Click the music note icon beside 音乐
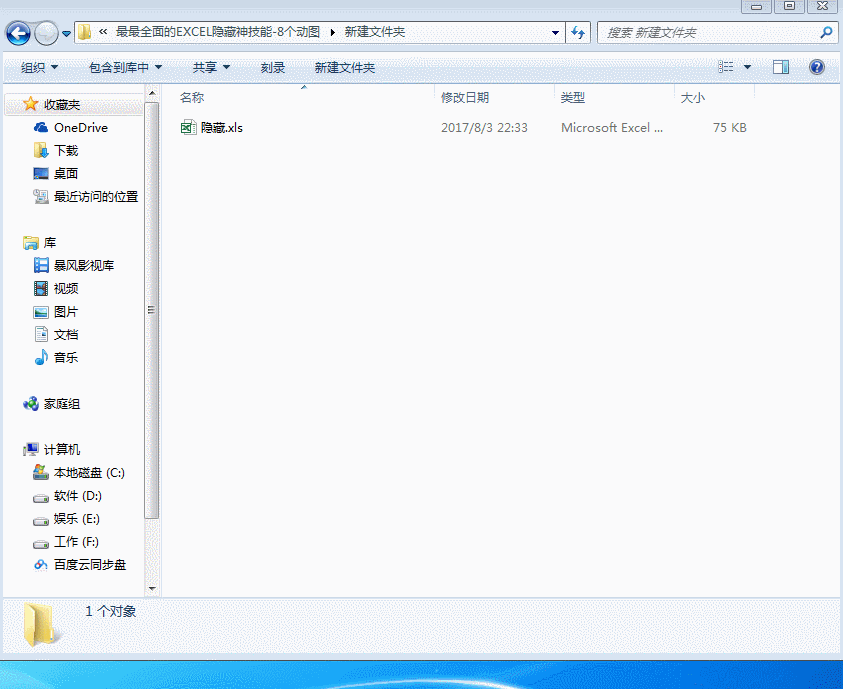This screenshot has width=843, height=689. coord(41,357)
